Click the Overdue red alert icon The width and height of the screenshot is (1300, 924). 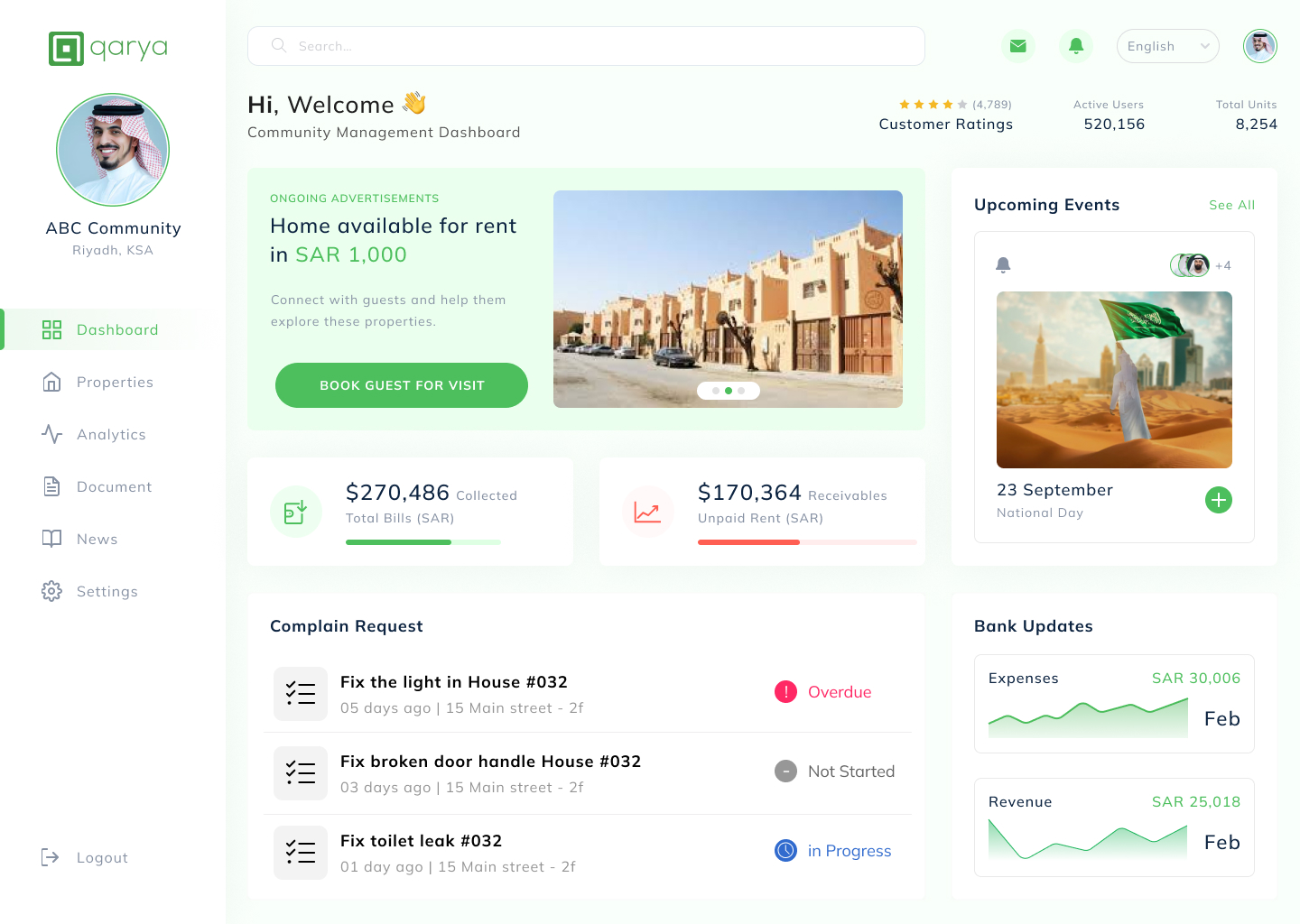(785, 692)
